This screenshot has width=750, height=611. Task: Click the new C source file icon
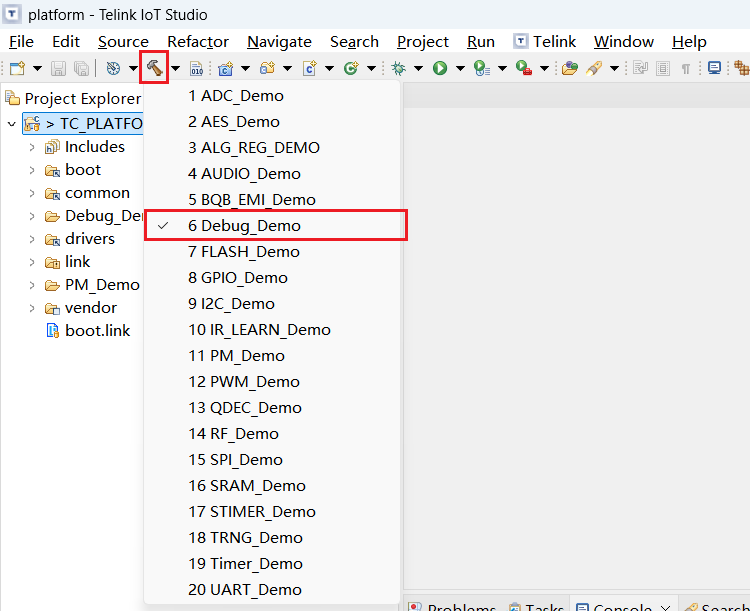[x=309, y=68]
